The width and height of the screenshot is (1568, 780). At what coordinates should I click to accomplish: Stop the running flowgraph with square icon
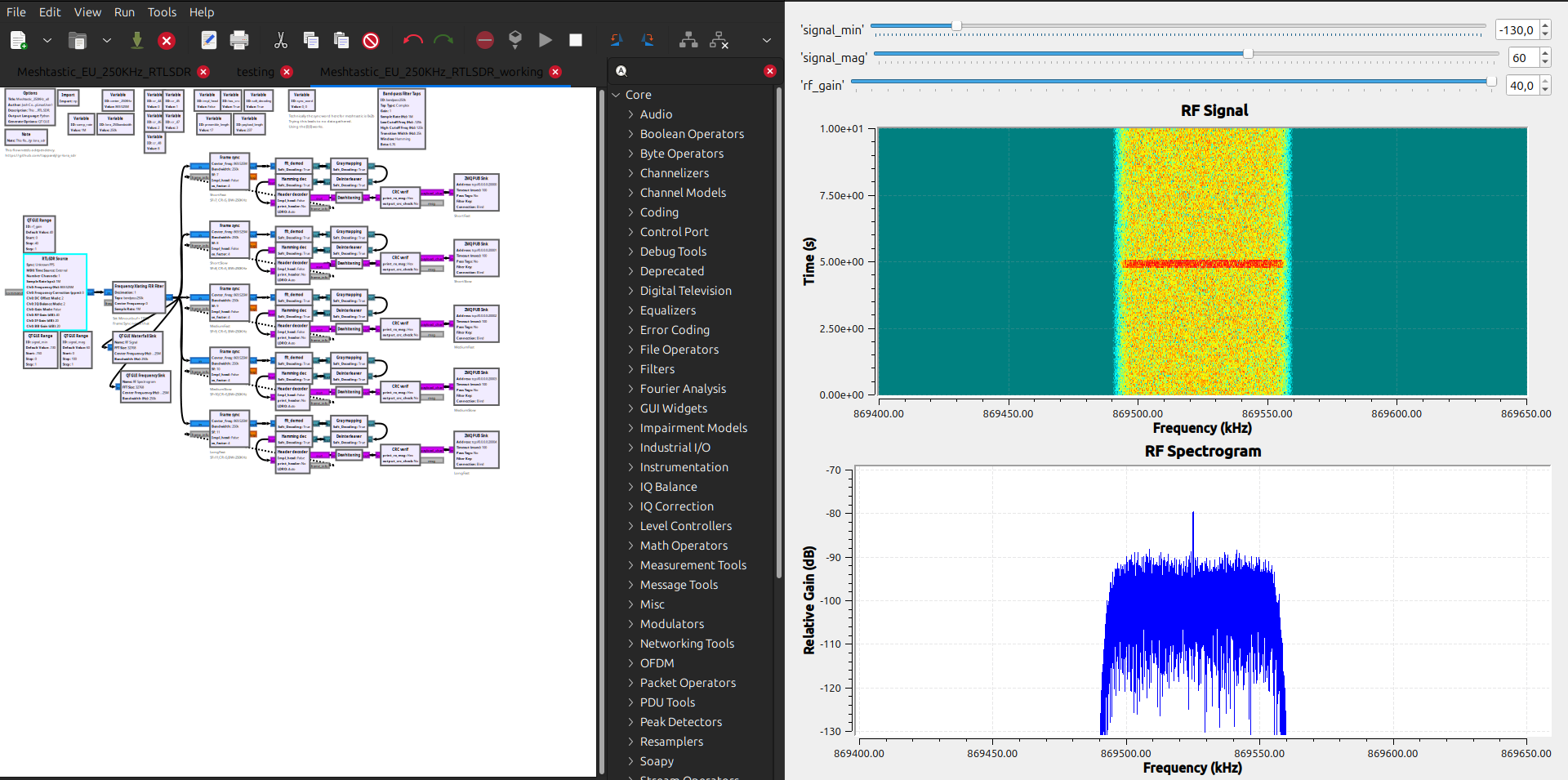(576, 40)
